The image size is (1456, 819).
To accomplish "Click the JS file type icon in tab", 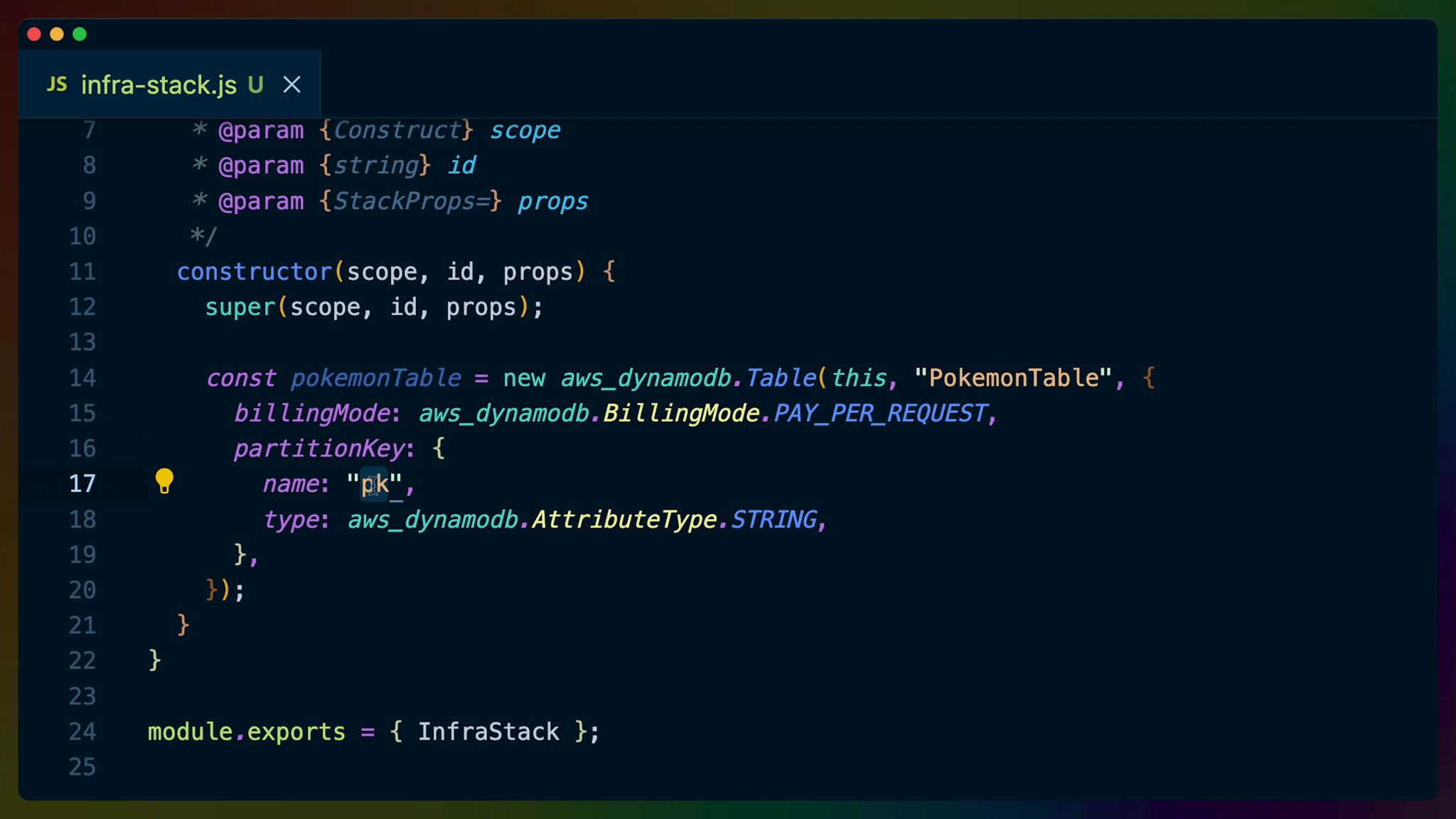I will coord(57,85).
